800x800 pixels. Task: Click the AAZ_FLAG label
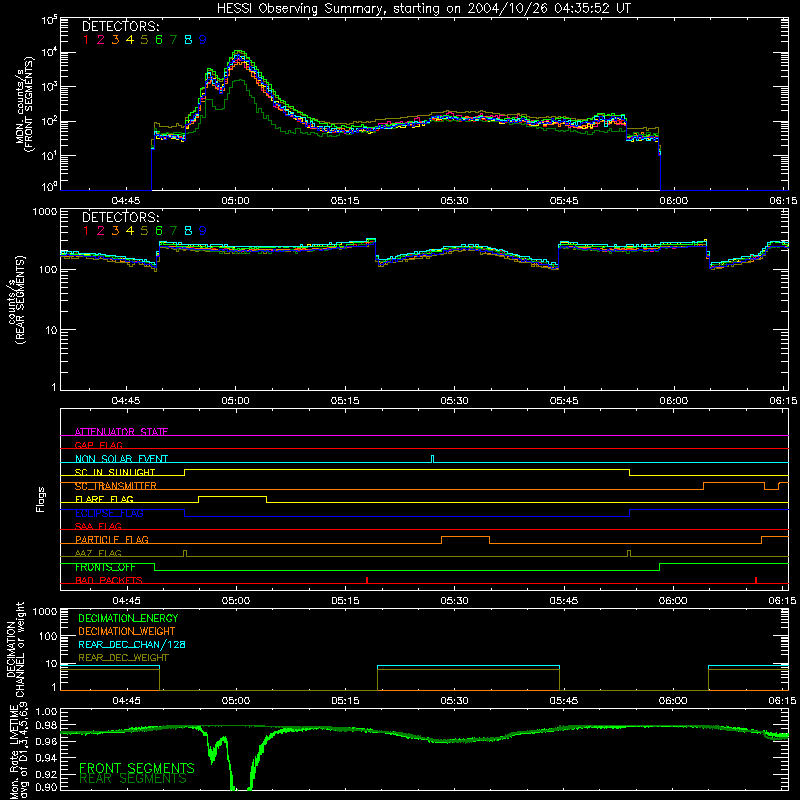pos(98,553)
